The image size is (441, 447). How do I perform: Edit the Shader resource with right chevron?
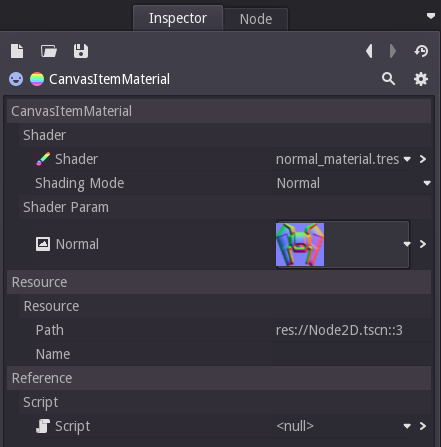click(423, 159)
